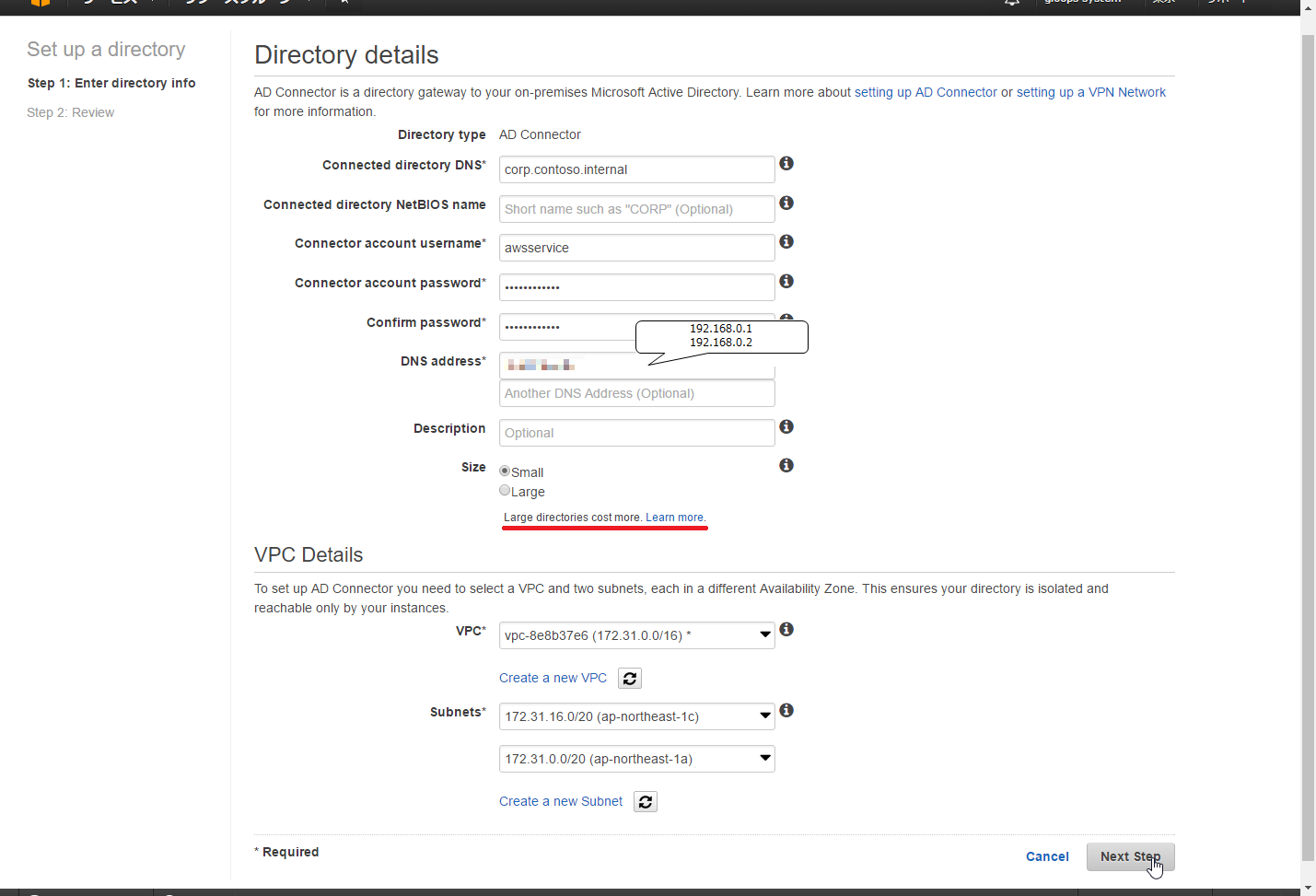Open Learn more about large directory costs
Screen dimensions: 1316x896
click(x=676, y=518)
